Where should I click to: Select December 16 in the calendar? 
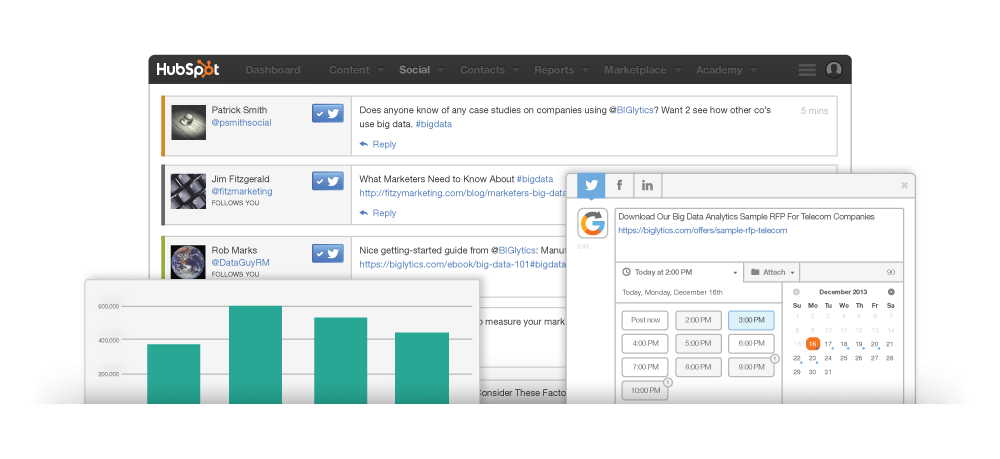[812, 344]
